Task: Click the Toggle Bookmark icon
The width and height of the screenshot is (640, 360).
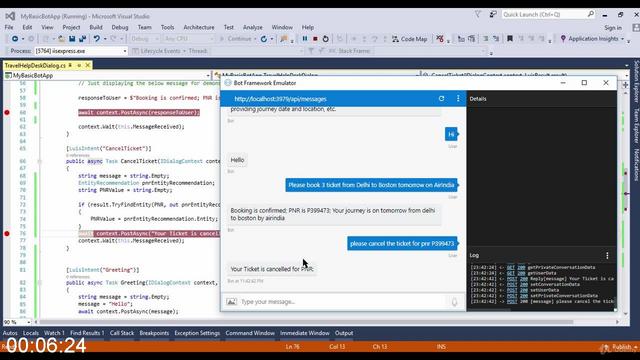Action: [510, 39]
